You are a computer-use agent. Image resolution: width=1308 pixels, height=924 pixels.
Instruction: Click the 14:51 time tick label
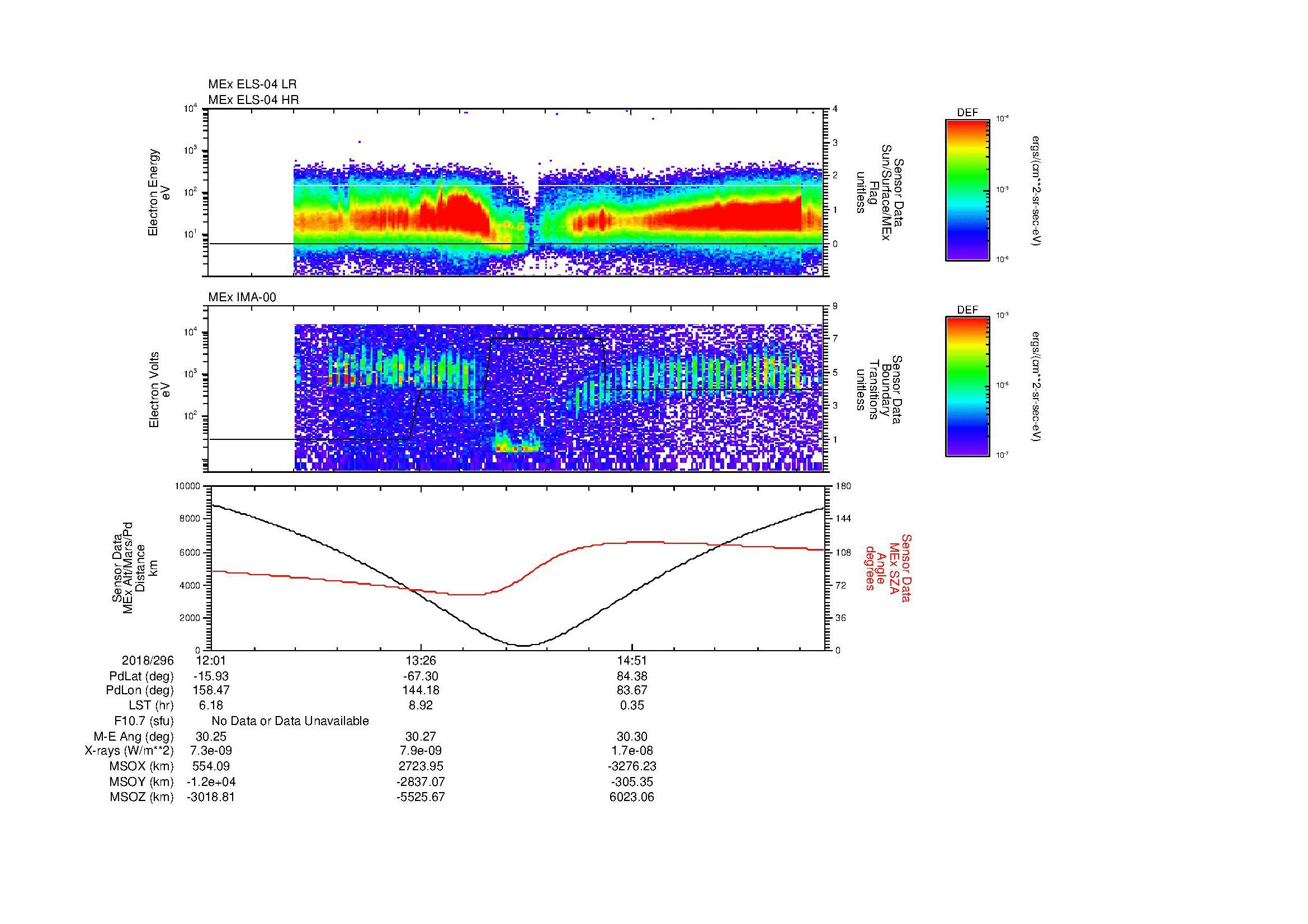tap(632, 660)
